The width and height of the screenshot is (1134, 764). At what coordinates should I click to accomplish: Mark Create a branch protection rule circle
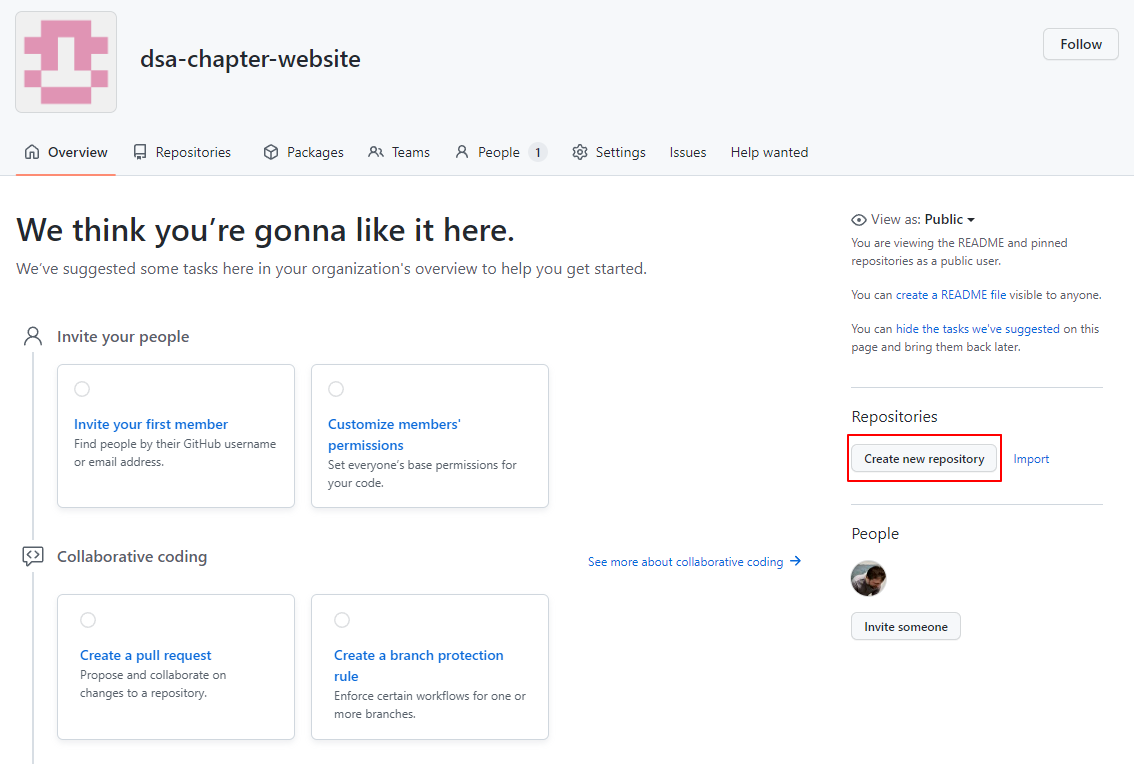(x=342, y=620)
